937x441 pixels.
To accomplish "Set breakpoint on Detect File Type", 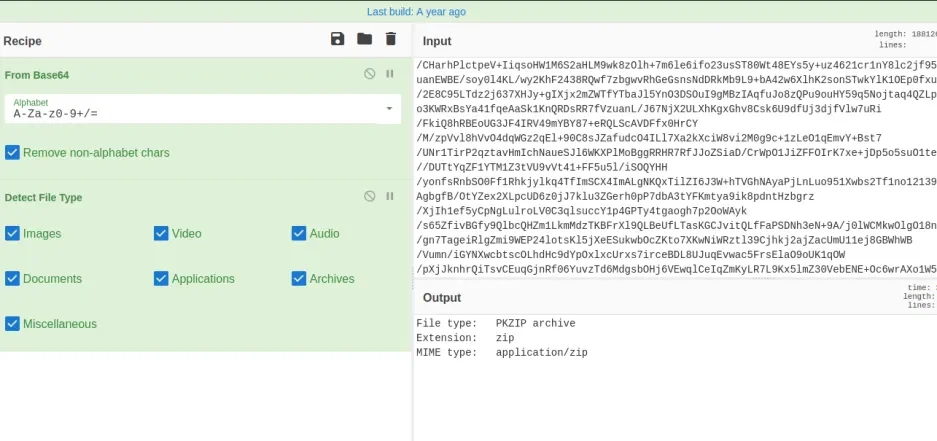I will [x=390, y=197].
